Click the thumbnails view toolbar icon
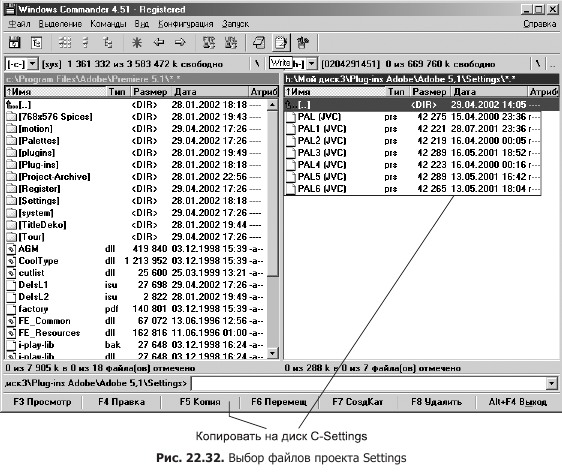 tap(65, 43)
